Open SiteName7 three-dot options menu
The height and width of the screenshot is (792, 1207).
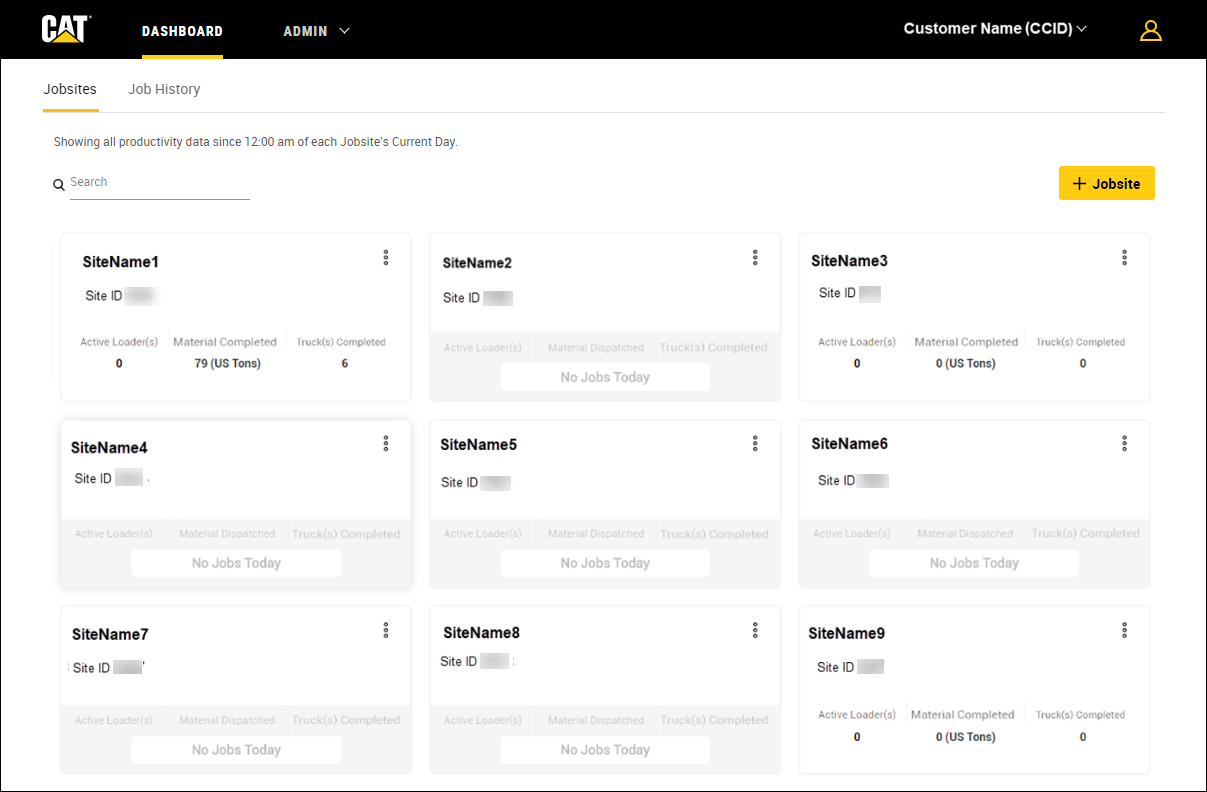(386, 630)
